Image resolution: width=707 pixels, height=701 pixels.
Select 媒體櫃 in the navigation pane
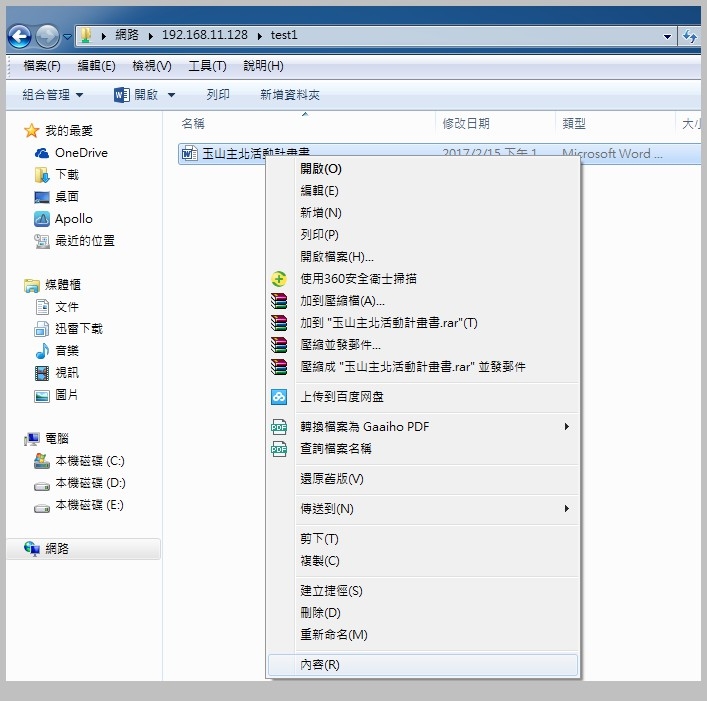coord(52,284)
